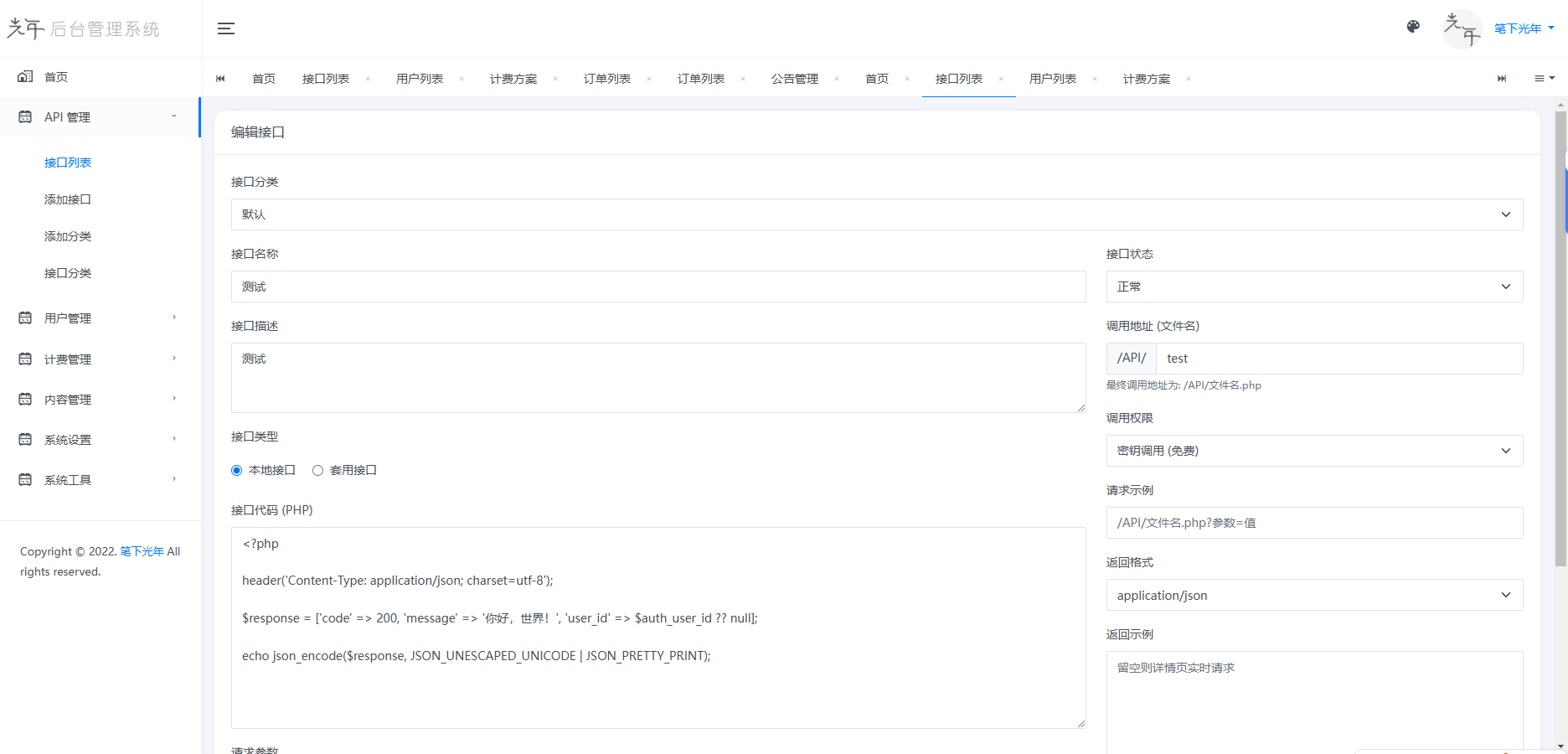Open the 返回格式 application/json dropdown
The image size is (1568, 754).
[x=1313, y=595]
